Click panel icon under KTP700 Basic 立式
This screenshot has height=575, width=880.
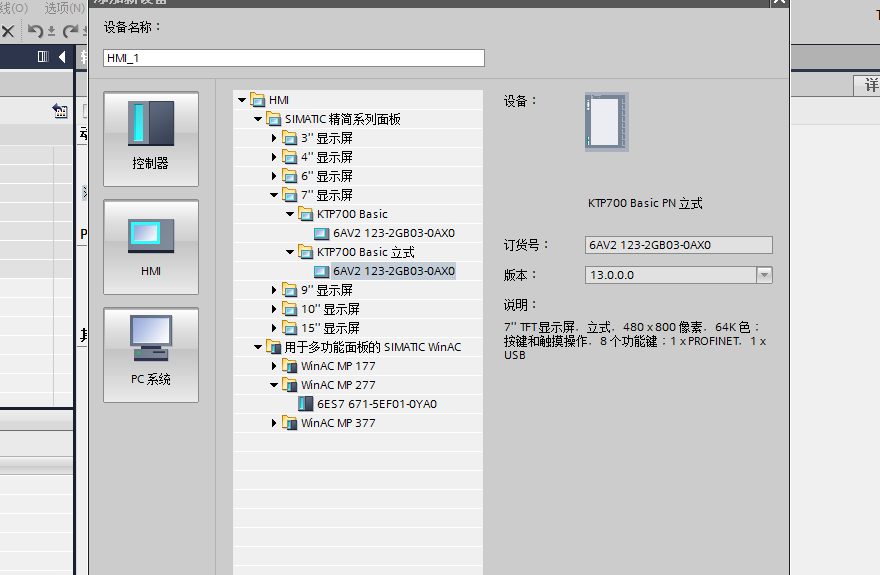point(322,272)
